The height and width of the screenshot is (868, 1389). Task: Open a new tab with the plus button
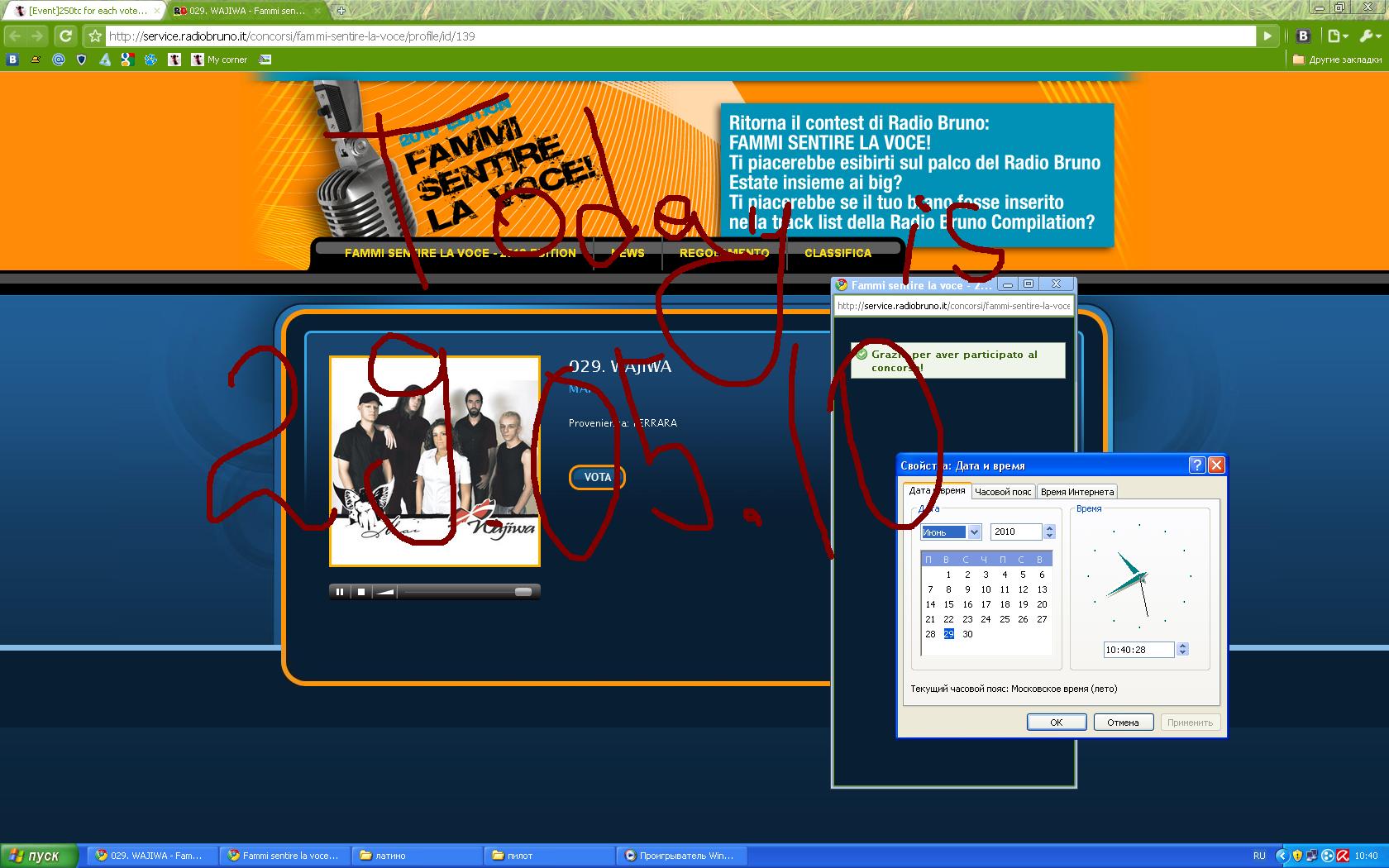pyautogui.click(x=341, y=11)
